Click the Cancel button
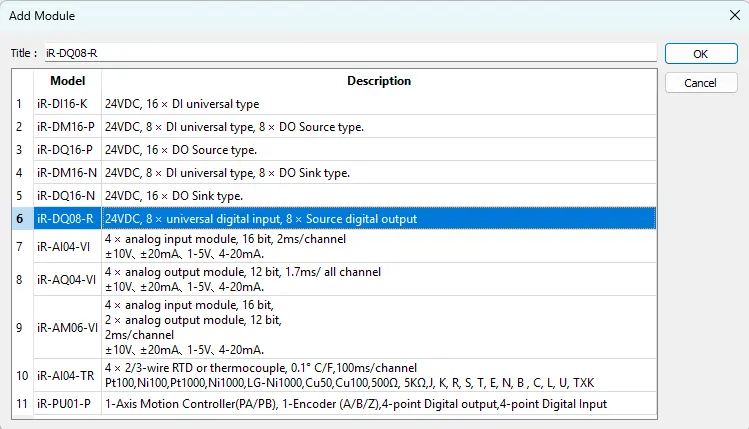This screenshot has width=749, height=429. 701,83
